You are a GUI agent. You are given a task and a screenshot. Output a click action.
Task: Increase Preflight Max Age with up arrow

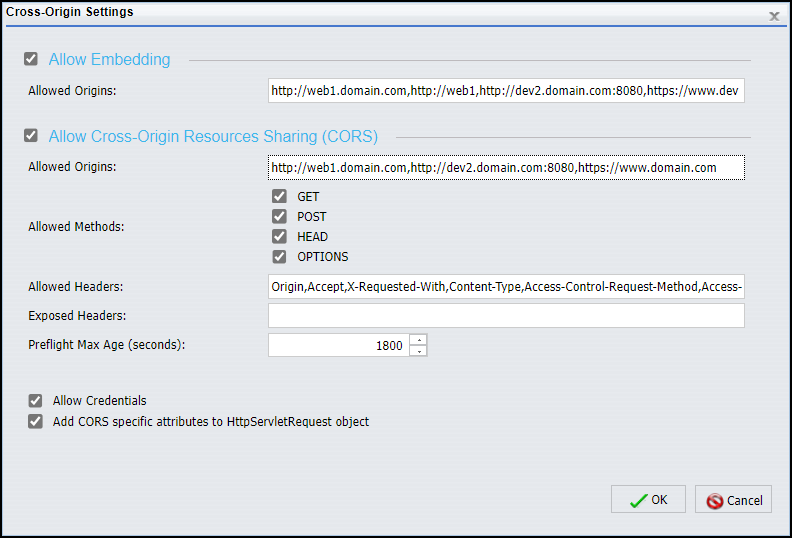pos(419,340)
